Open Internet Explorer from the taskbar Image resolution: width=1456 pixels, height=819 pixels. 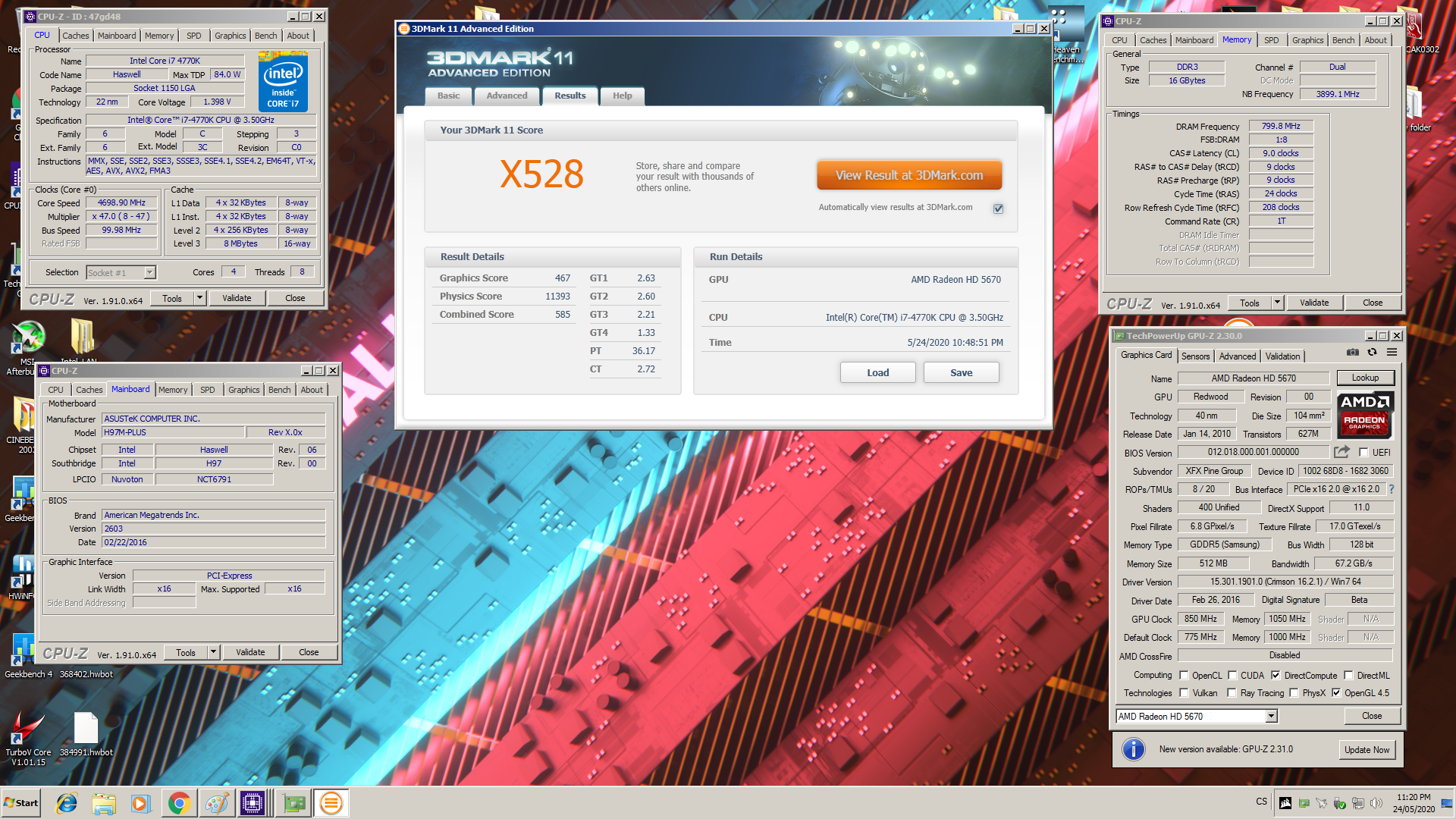coord(67,803)
